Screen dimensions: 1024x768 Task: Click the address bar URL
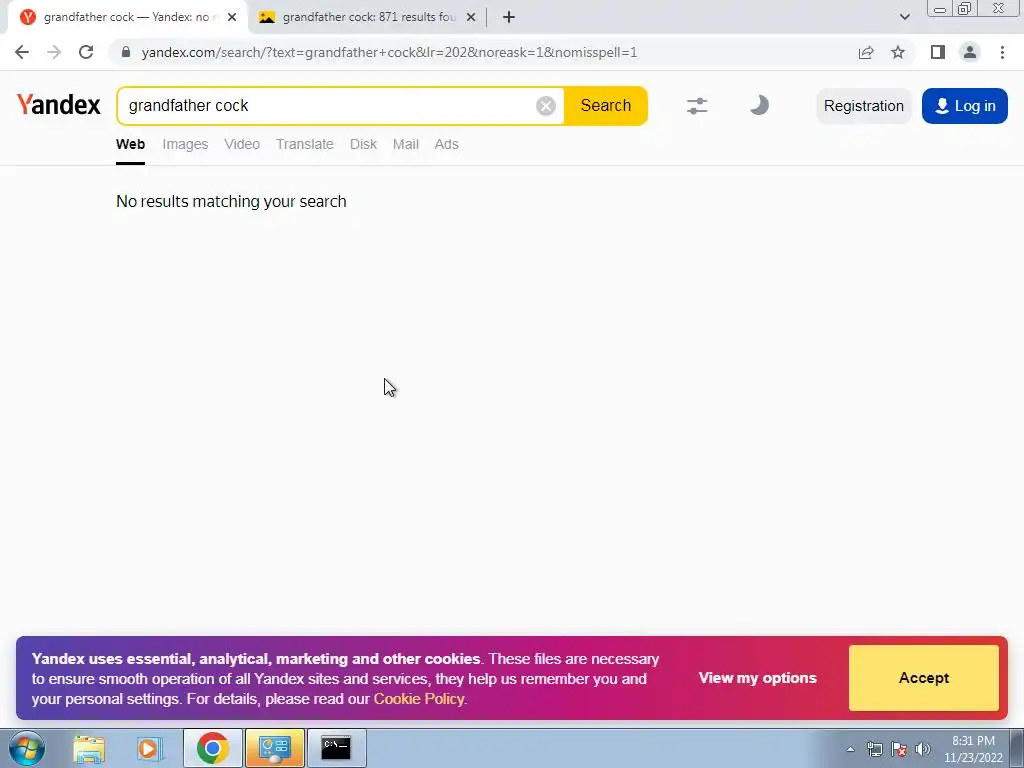[389, 52]
